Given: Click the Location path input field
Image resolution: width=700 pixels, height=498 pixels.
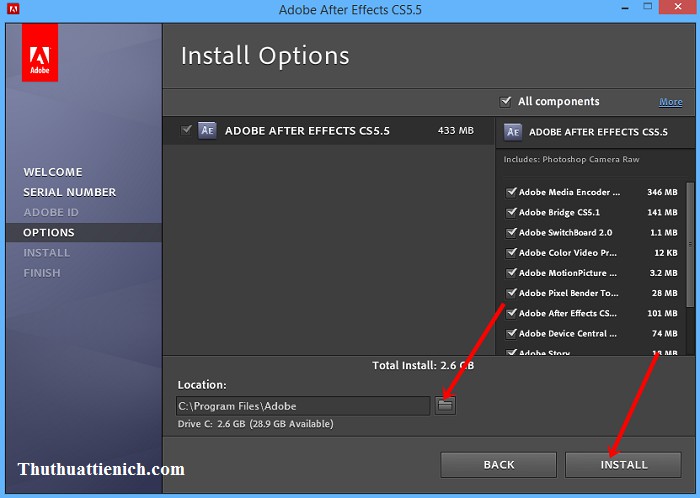Looking at the screenshot, I should pos(302,406).
